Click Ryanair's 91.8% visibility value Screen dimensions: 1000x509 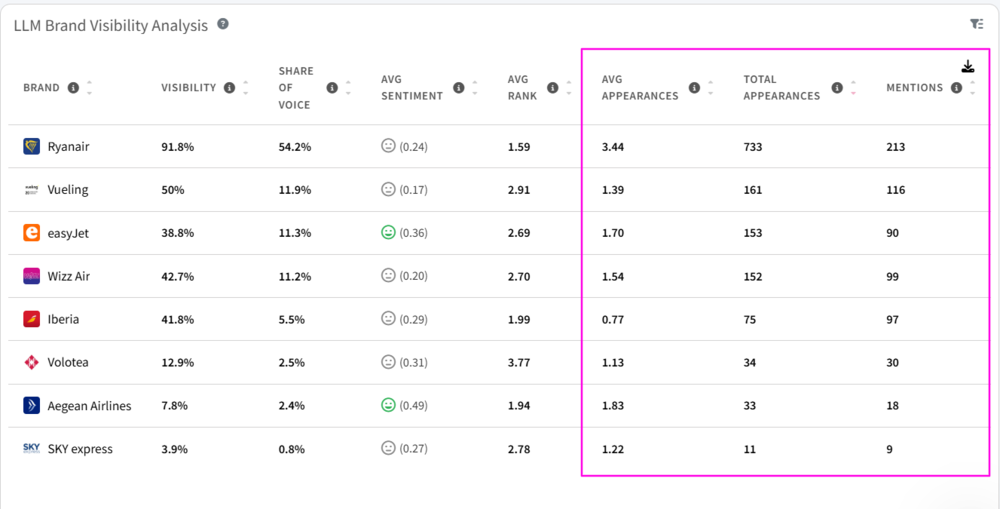[177, 147]
